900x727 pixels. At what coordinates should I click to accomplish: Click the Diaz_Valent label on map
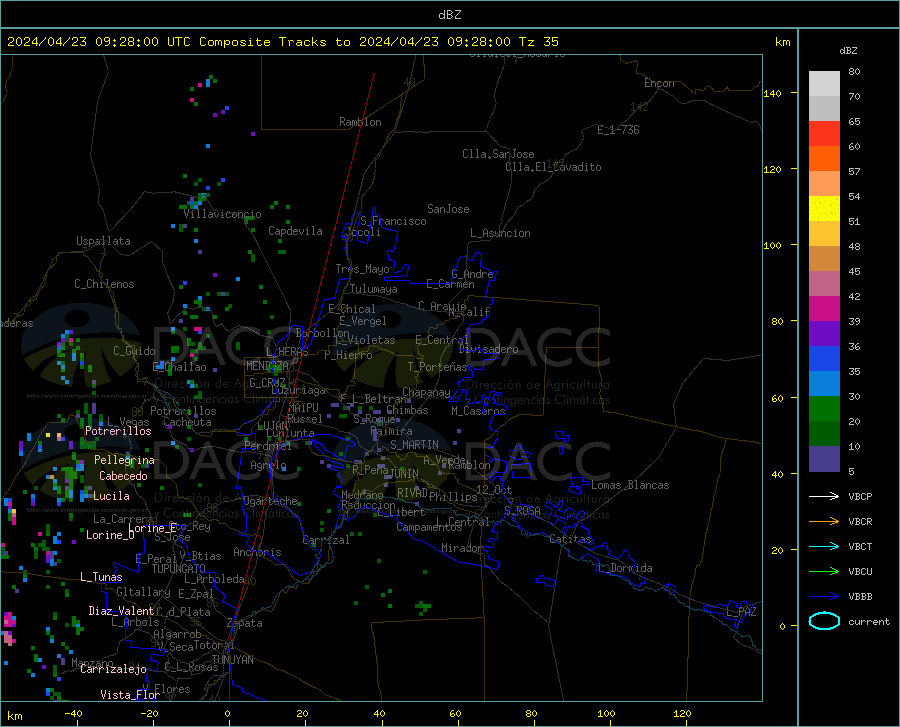pos(121,611)
